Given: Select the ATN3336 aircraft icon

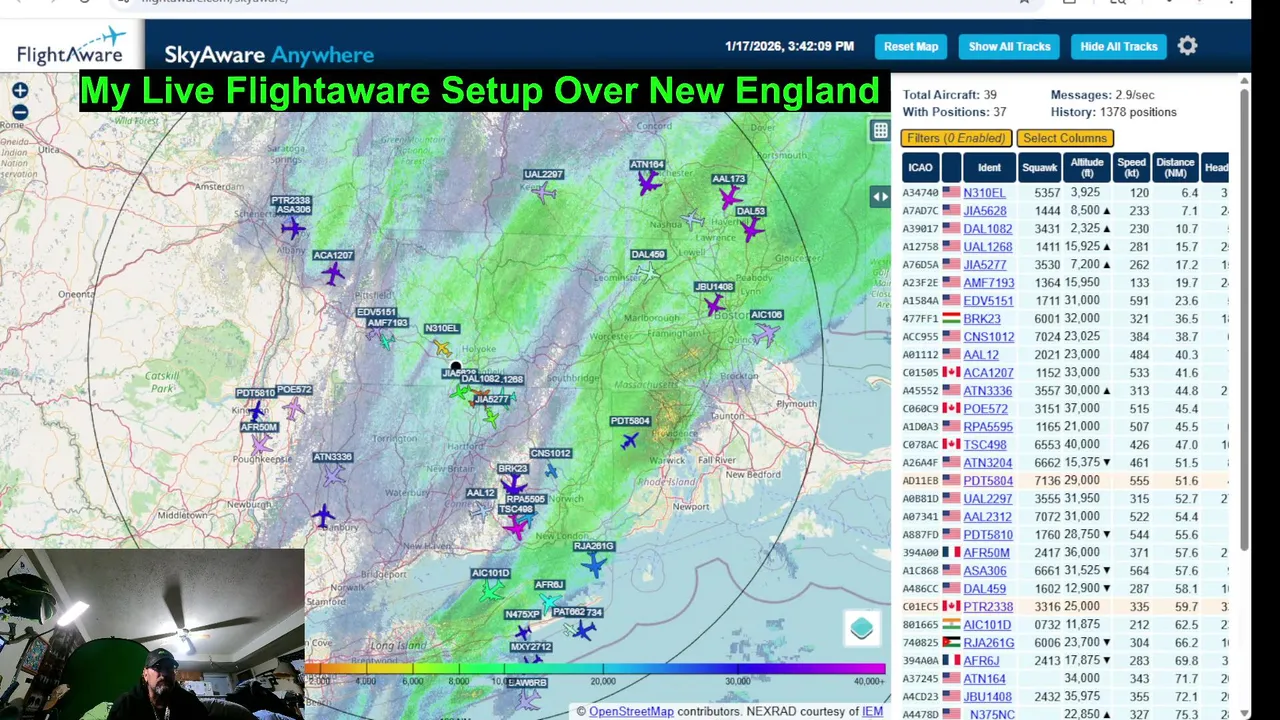Looking at the screenshot, I should coord(333,475).
